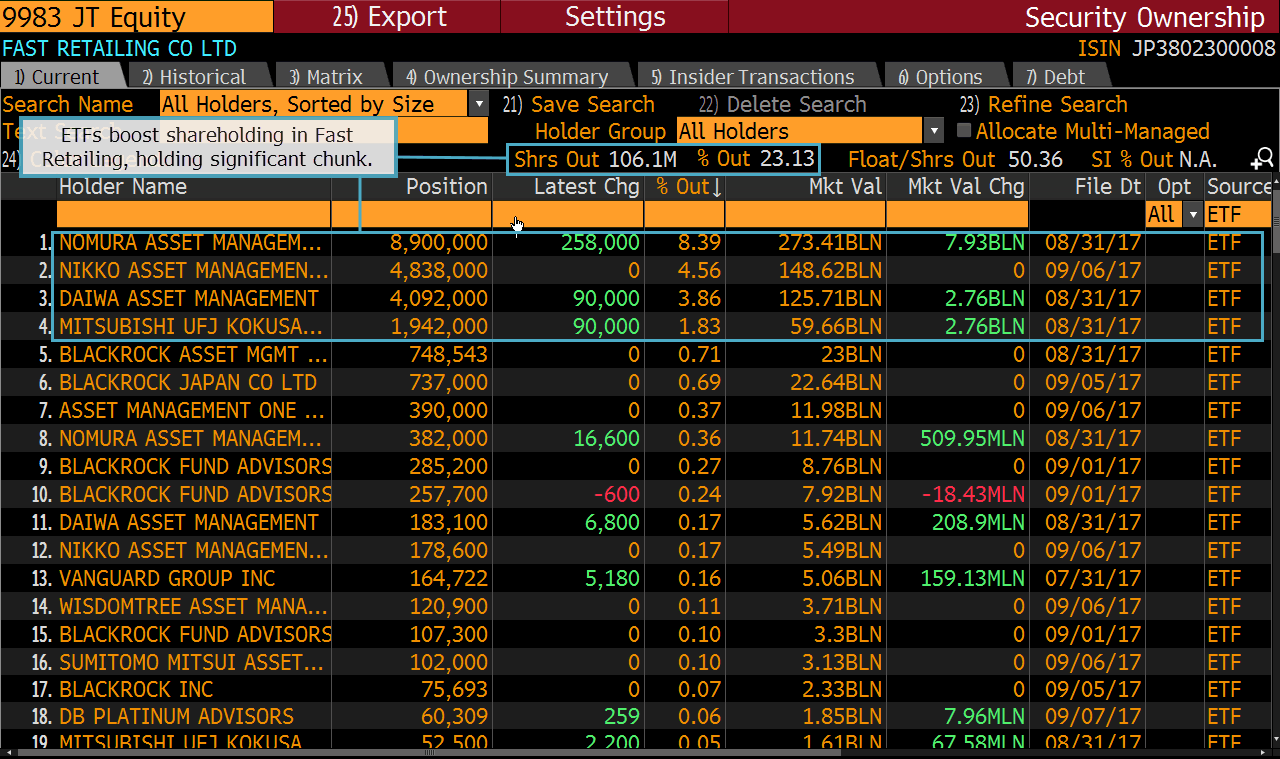Open Settings menu
1280x759 pixels.
coord(615,17)
